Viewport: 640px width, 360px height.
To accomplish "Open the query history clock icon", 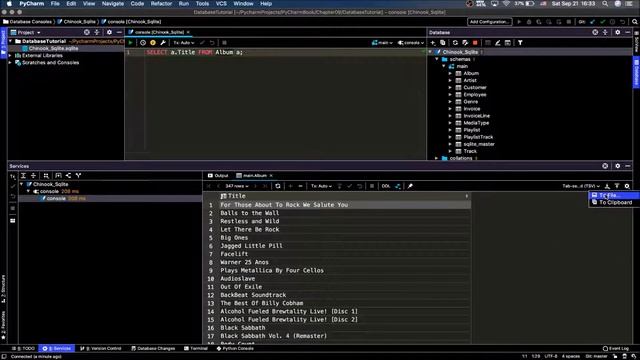I will click(143, 42).
